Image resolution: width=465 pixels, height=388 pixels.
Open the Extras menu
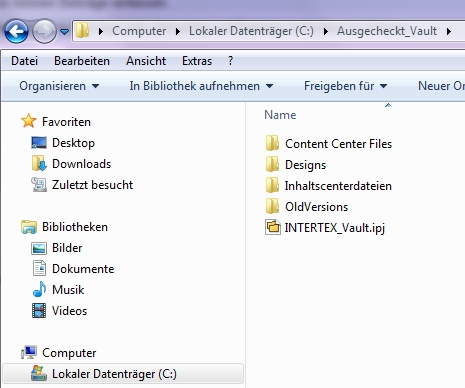point(197,61)
